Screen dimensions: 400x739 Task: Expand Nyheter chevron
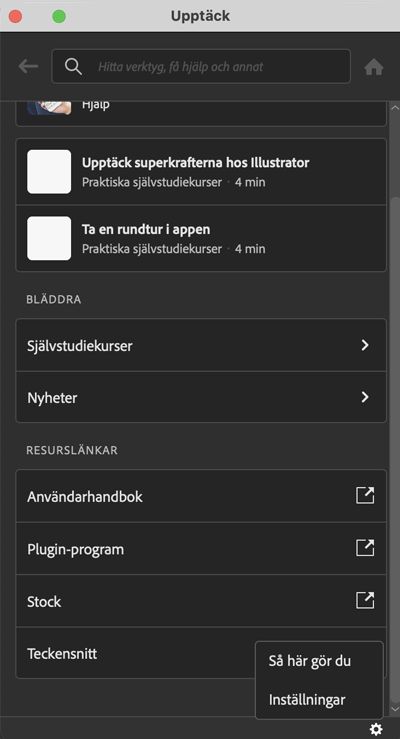pos(365,397)
